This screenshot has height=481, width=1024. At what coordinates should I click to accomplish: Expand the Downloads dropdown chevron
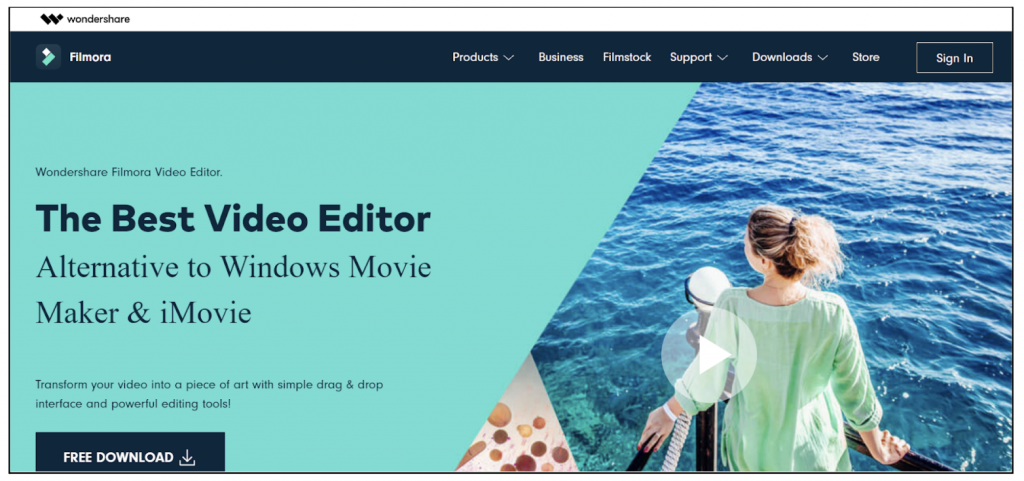pos(823,58)
